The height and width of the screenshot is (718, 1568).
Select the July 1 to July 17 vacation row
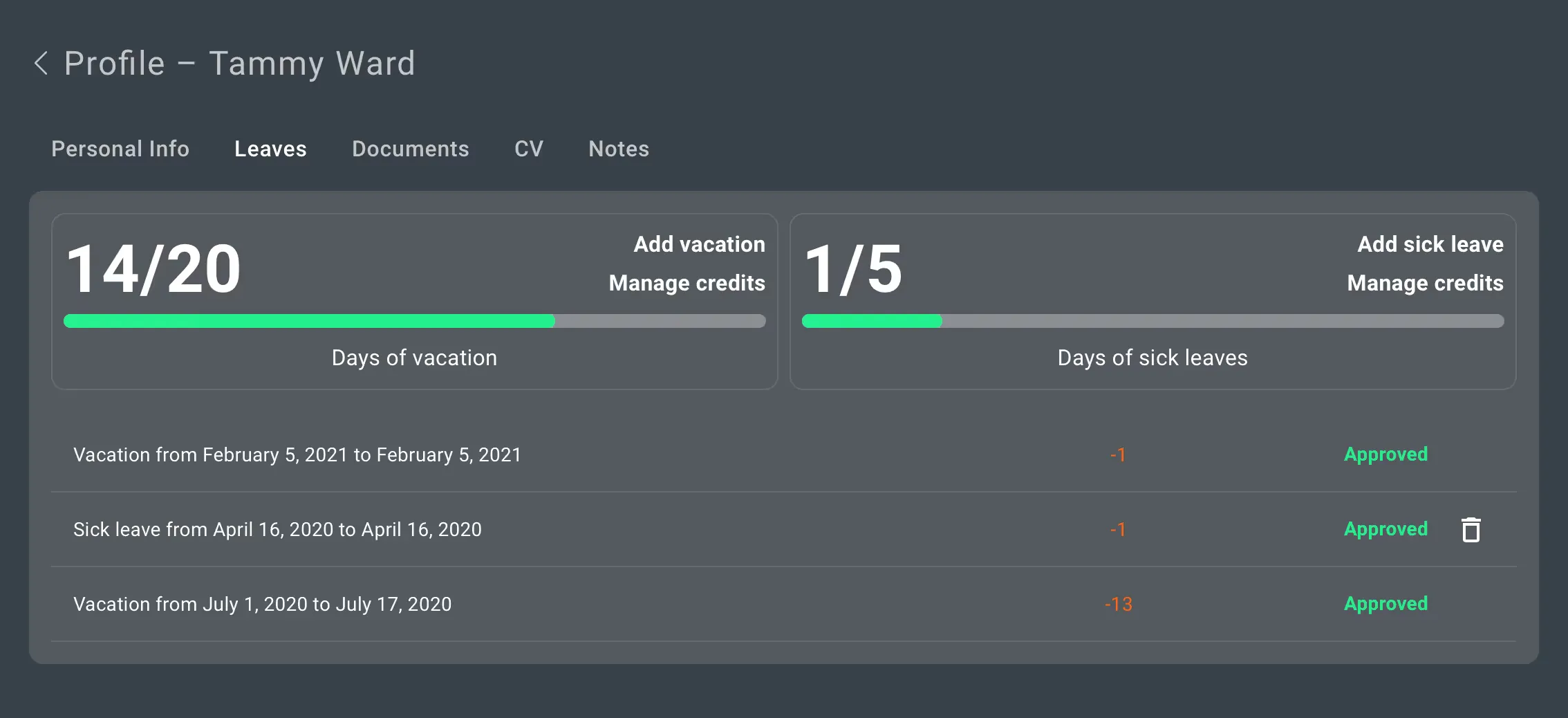[x=783, y=604]
